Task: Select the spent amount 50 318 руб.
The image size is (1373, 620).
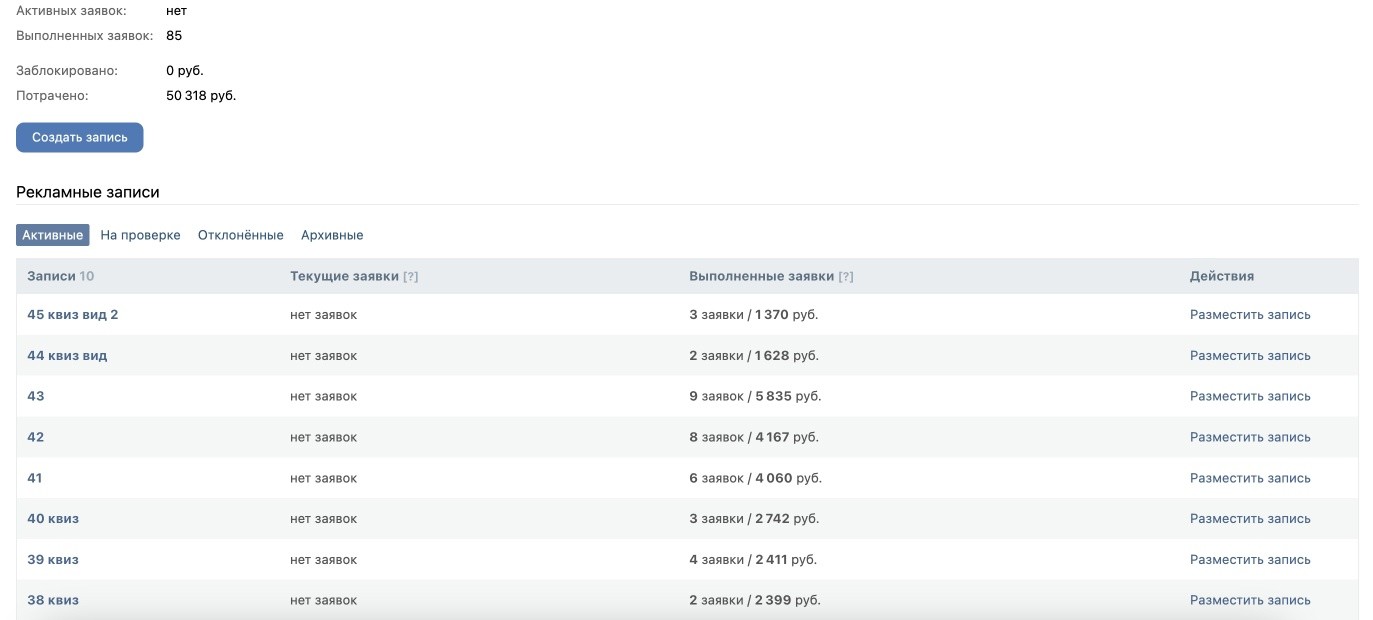Action: (201, 96)
